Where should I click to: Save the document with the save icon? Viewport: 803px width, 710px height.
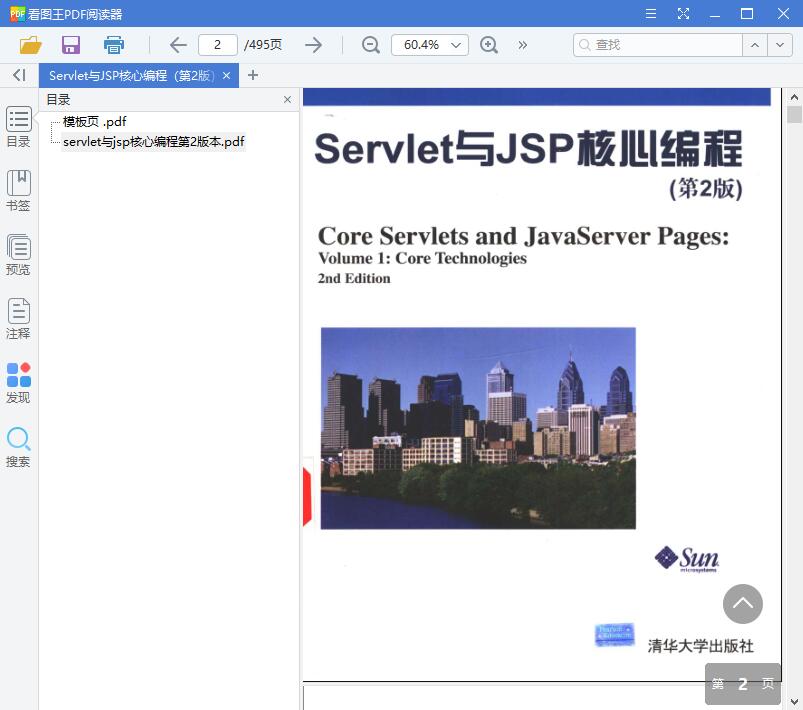70,45
